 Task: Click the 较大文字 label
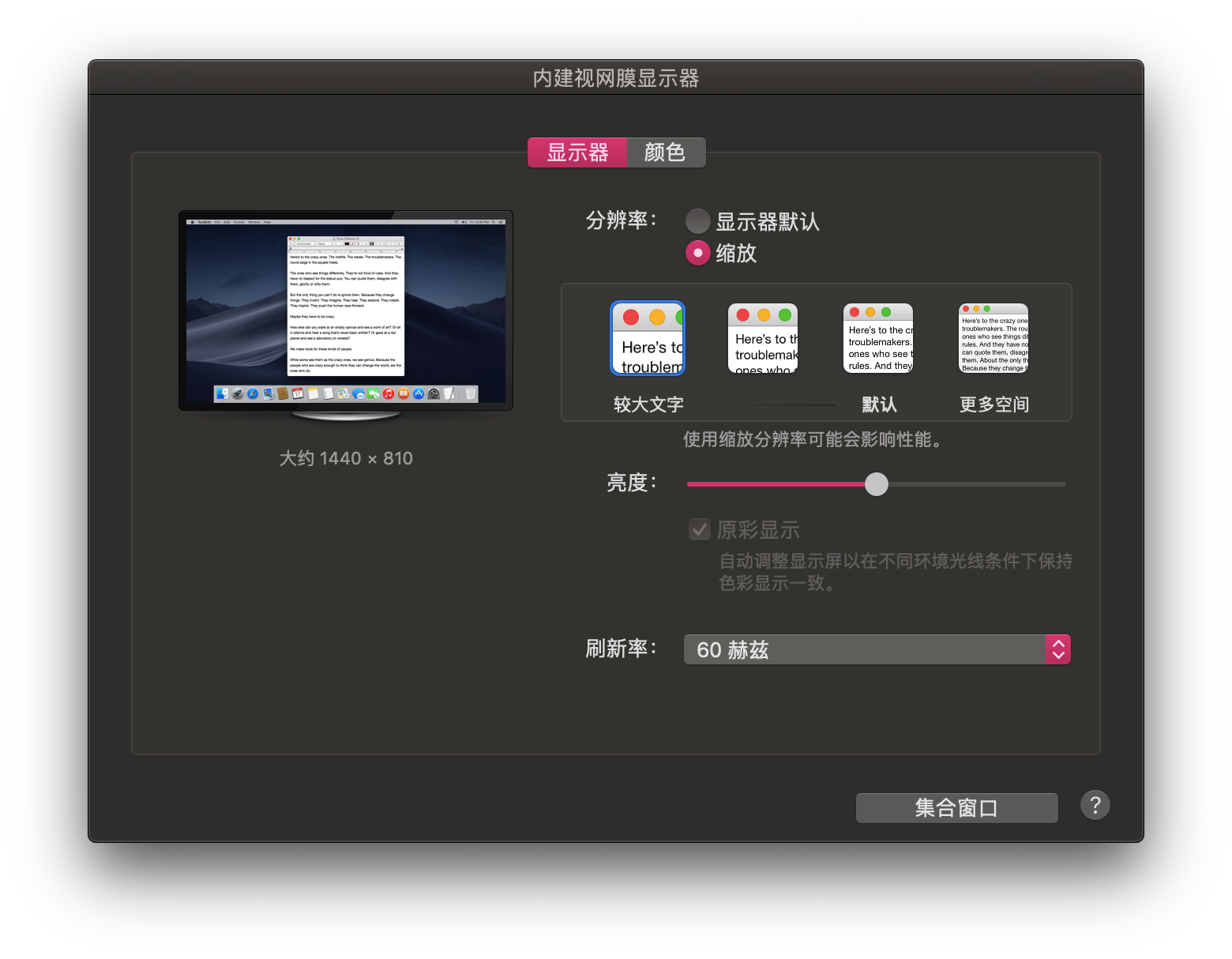point(648,404)
